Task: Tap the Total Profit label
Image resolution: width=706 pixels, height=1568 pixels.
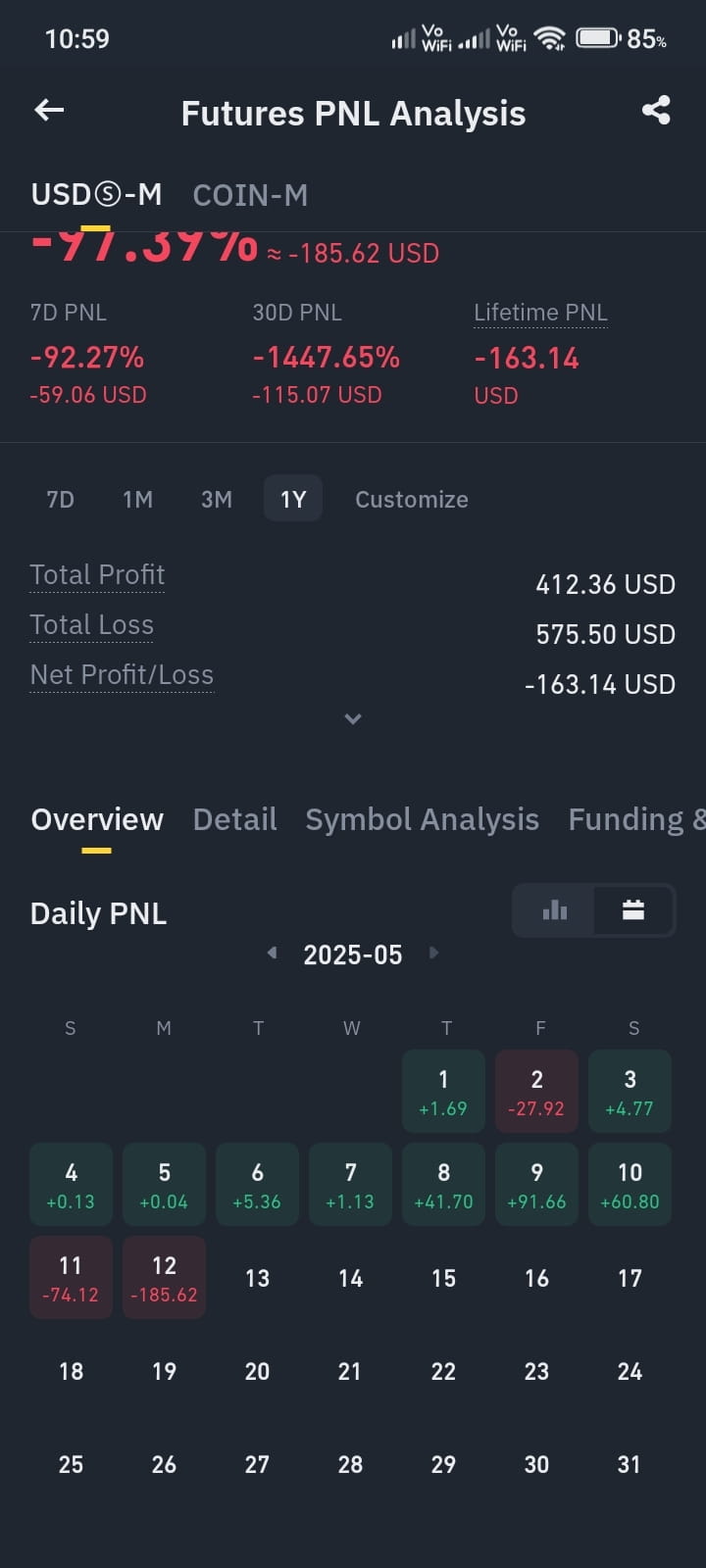Action: pos(97,574)
